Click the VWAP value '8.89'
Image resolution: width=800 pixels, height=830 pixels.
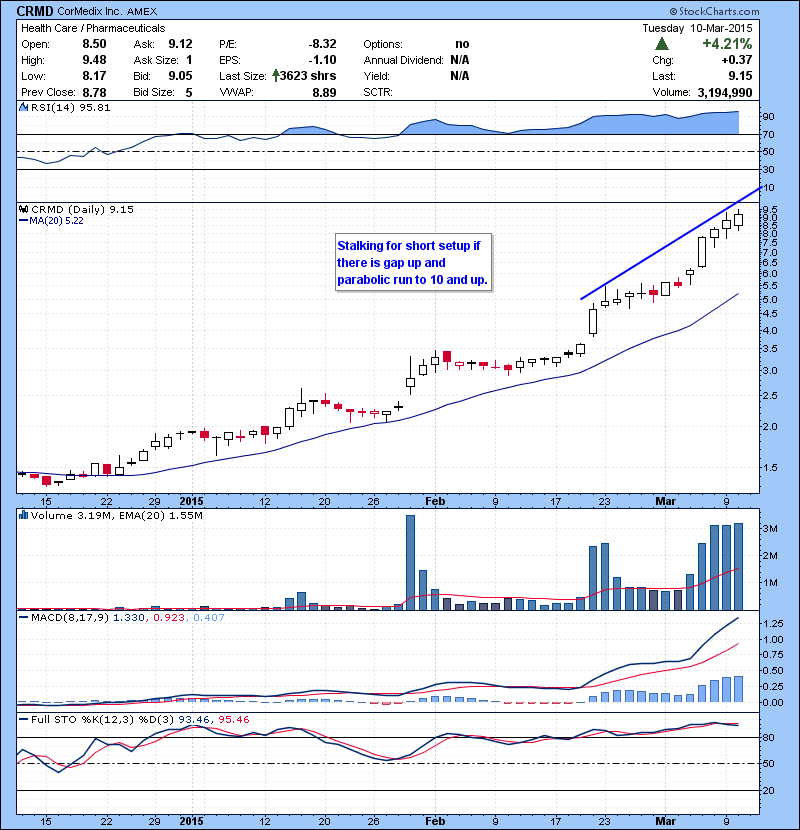(324, 93)
